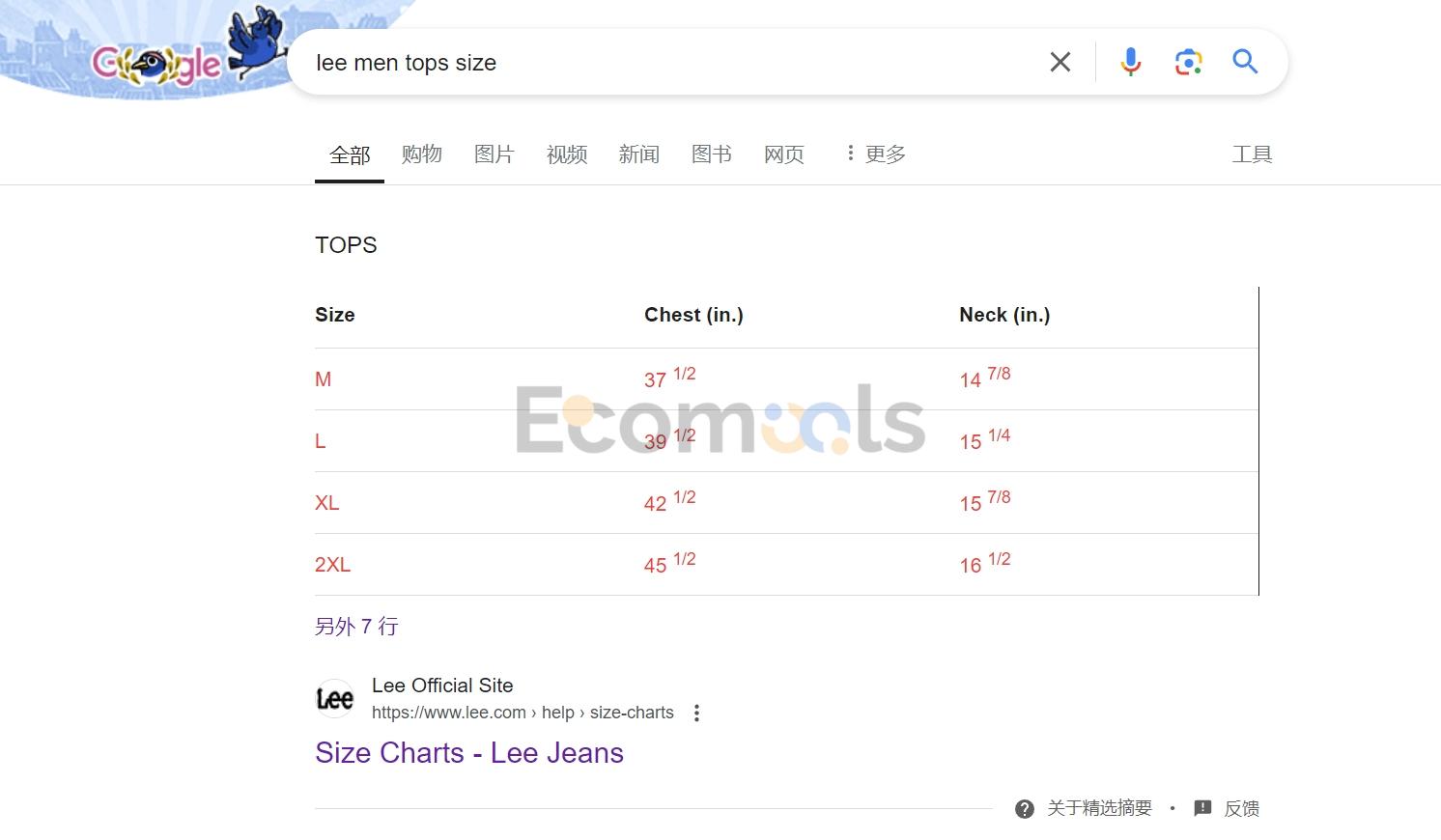
Task: Select the 视频 tab
Action: click(x=567, y=154)
